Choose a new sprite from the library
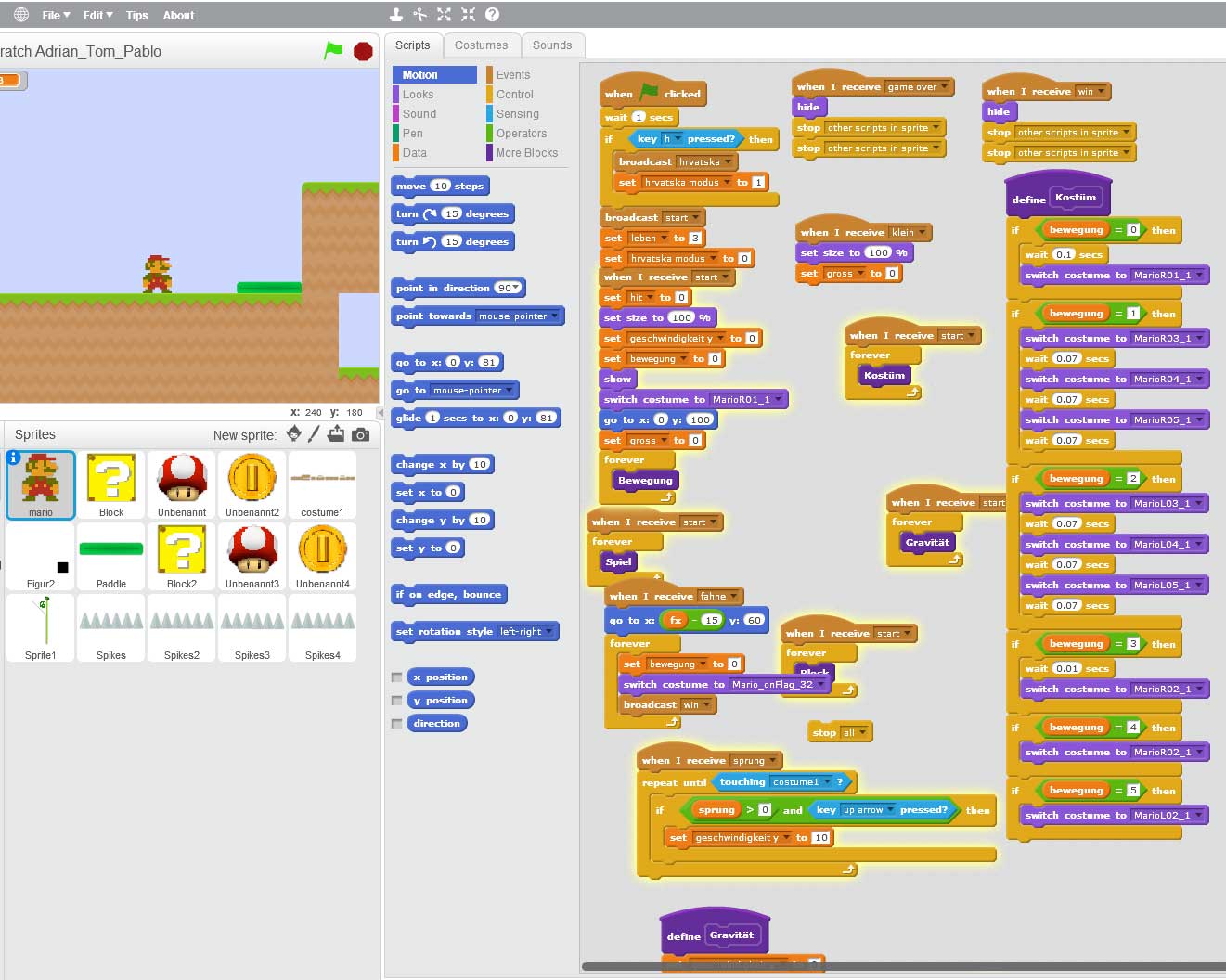This screenshot has height=980, width=1226. 294,433
